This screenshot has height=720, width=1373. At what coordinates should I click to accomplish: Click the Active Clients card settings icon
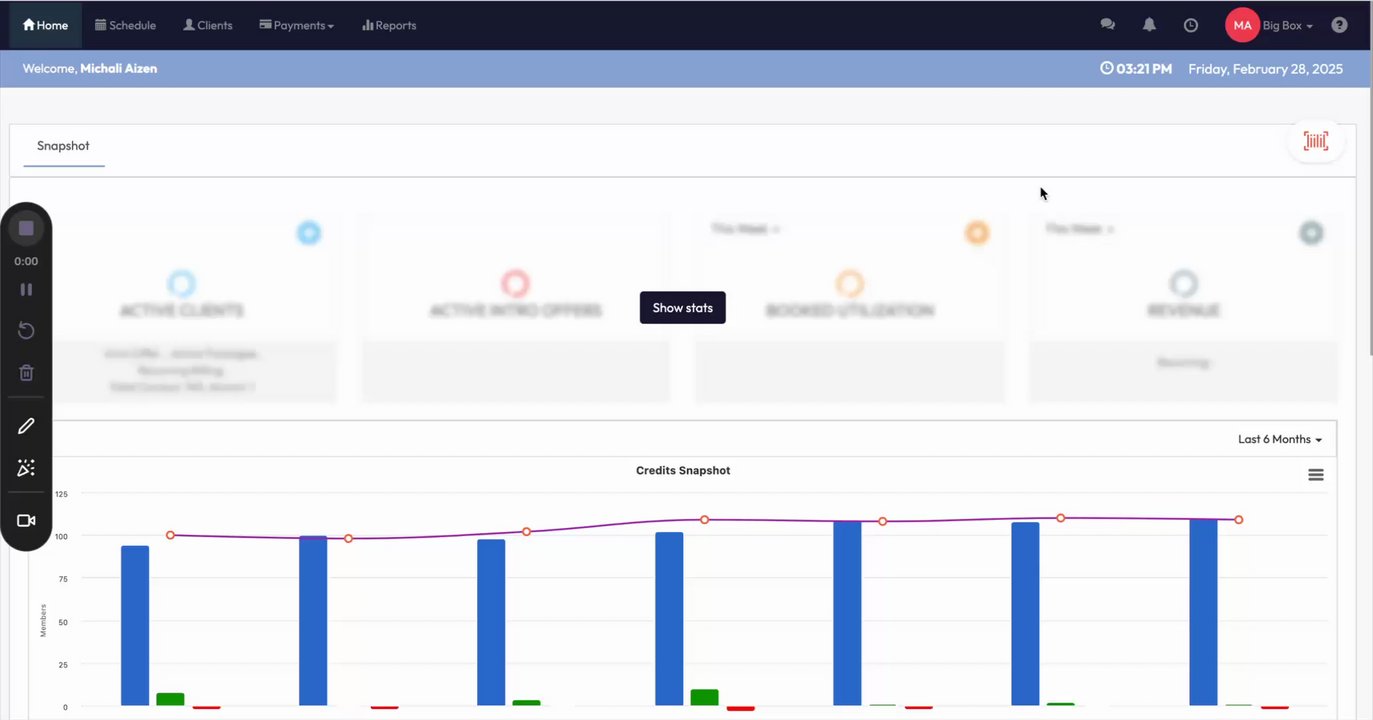click(x=309, y=233)
